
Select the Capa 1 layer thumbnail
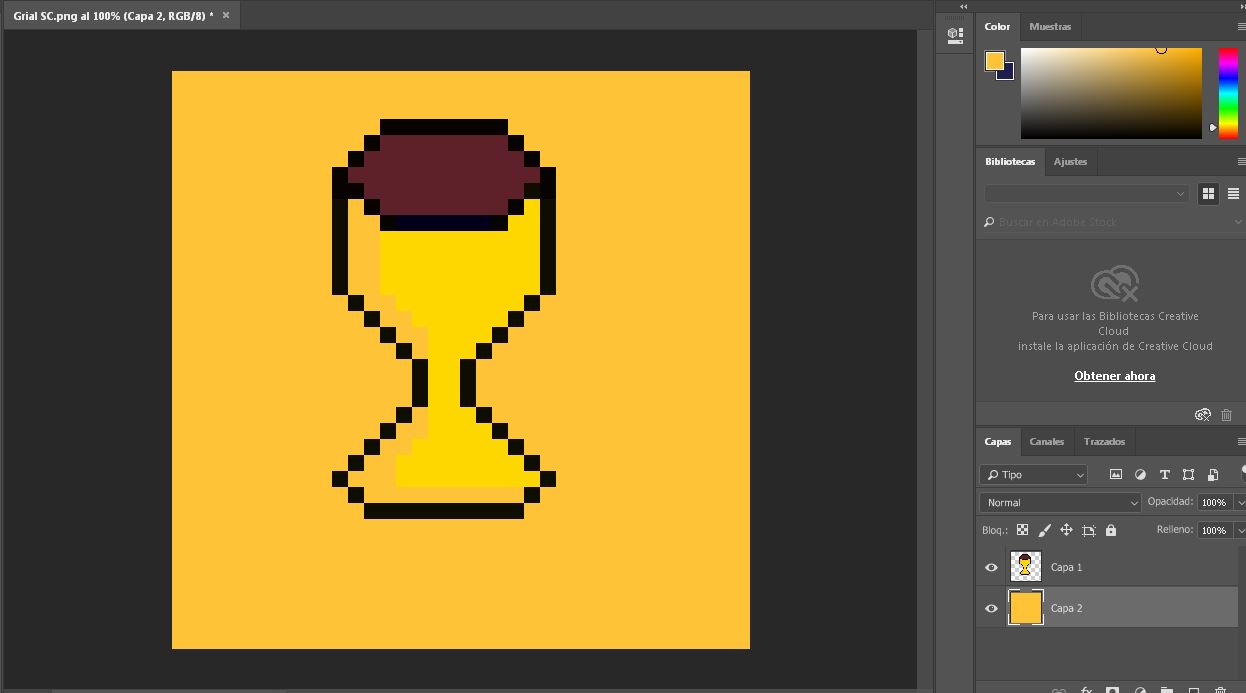coord(1025,567)
